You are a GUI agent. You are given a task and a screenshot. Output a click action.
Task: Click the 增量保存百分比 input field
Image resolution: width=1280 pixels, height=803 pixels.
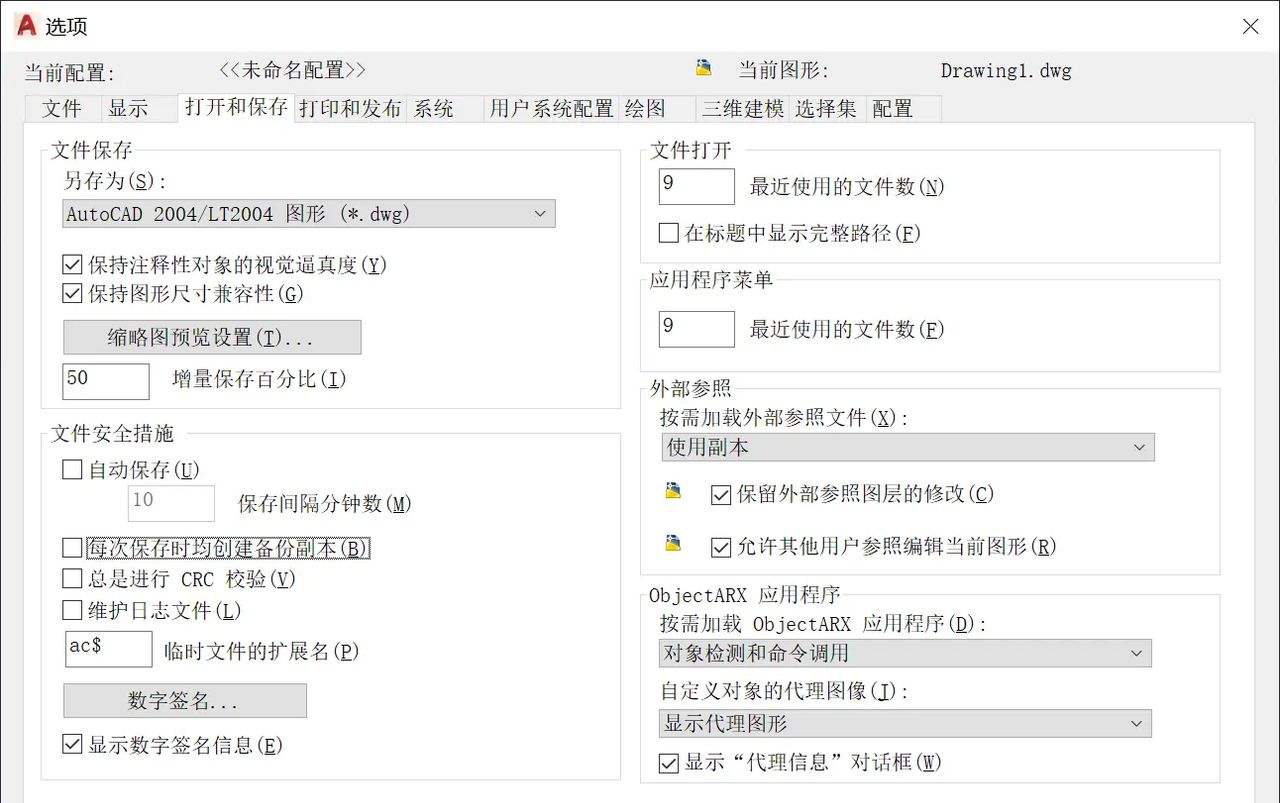(x=105, y=381)
